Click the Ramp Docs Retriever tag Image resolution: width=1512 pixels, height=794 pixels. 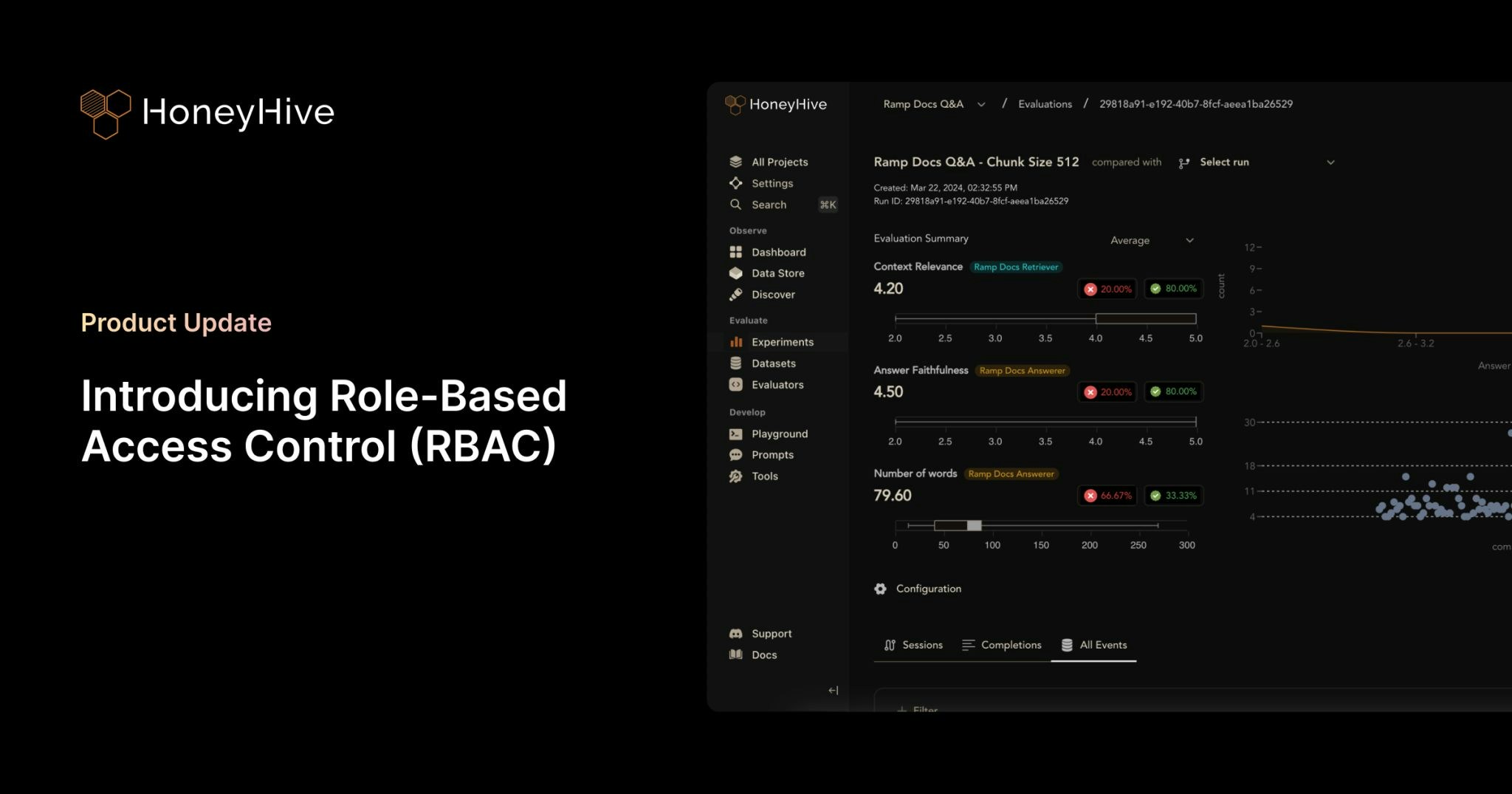pos(1016,267)
